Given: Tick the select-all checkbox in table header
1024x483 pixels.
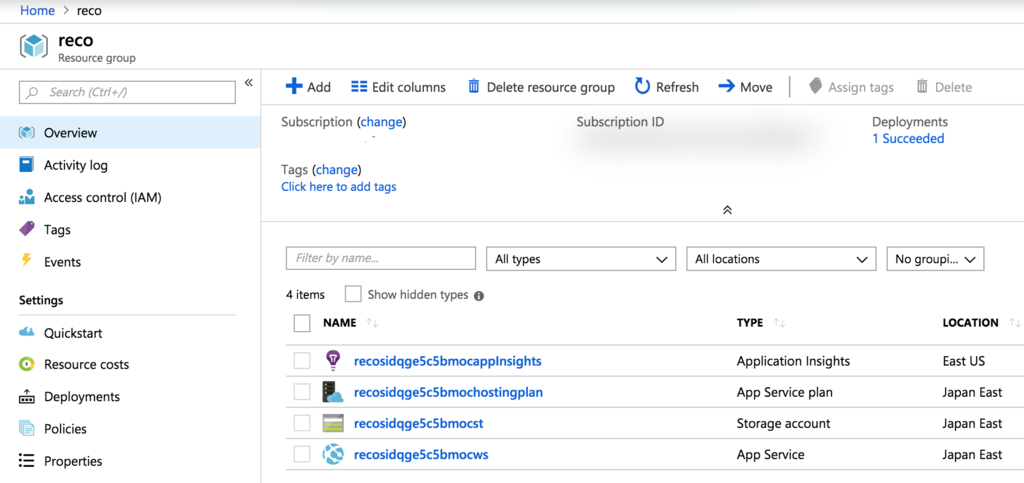Looking at the screenshot, I should (302, 323).
